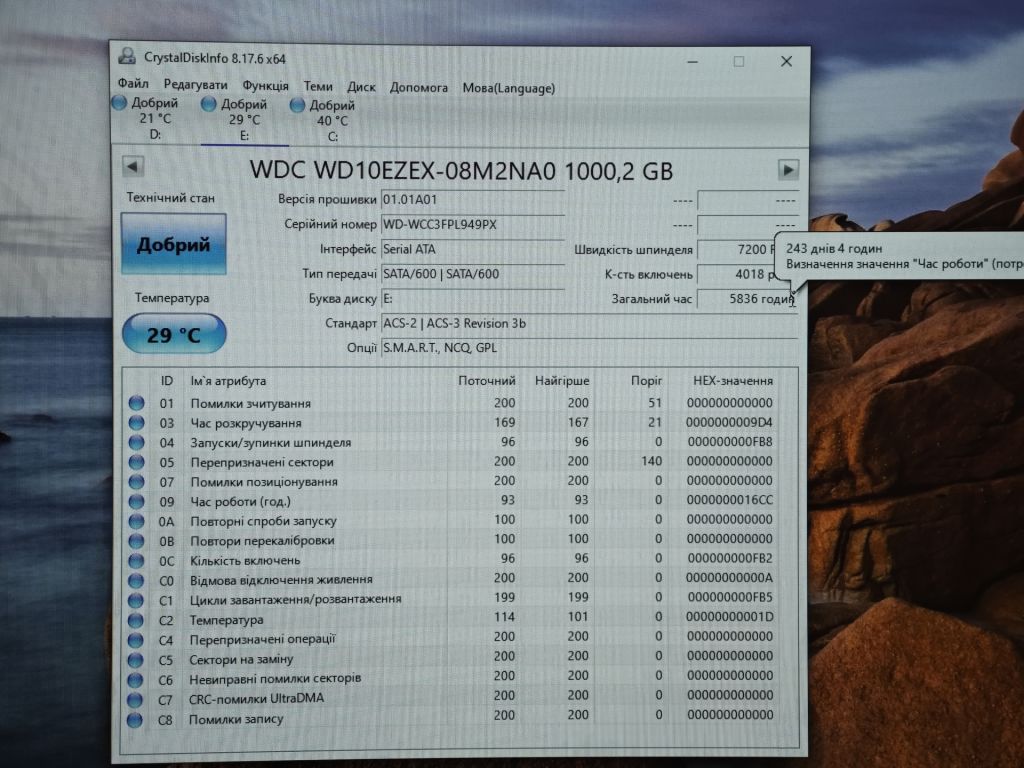1024x768 pixels.
Task: Click HEX value 0000000009D4
Action: [x=729, y=423]
